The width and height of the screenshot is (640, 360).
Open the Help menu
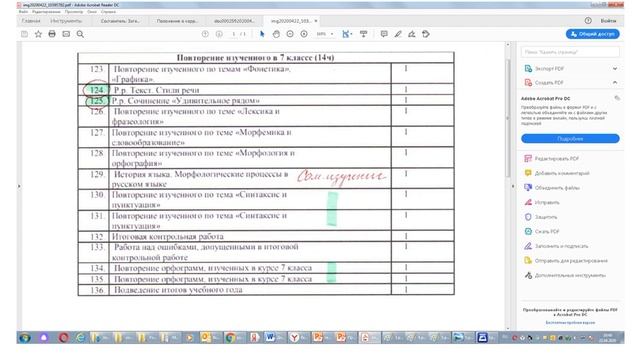108,12
